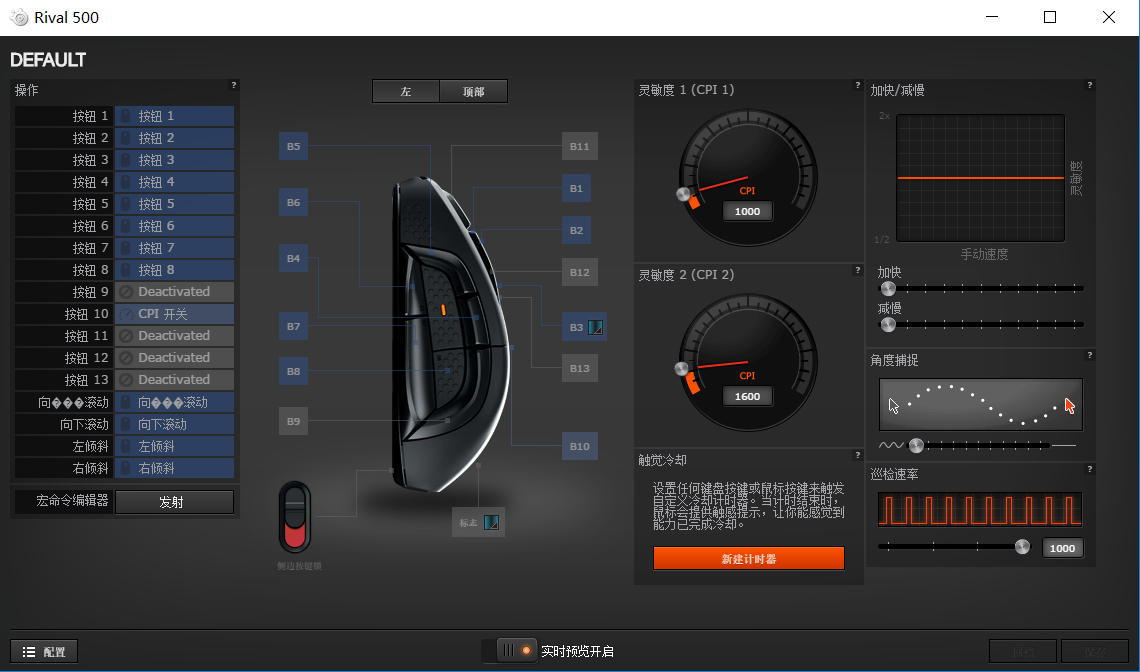This screenshot has height=672, width=1140.
Task: Edit the CPI 1 value field 1000
Action: [x=747, y=211]
